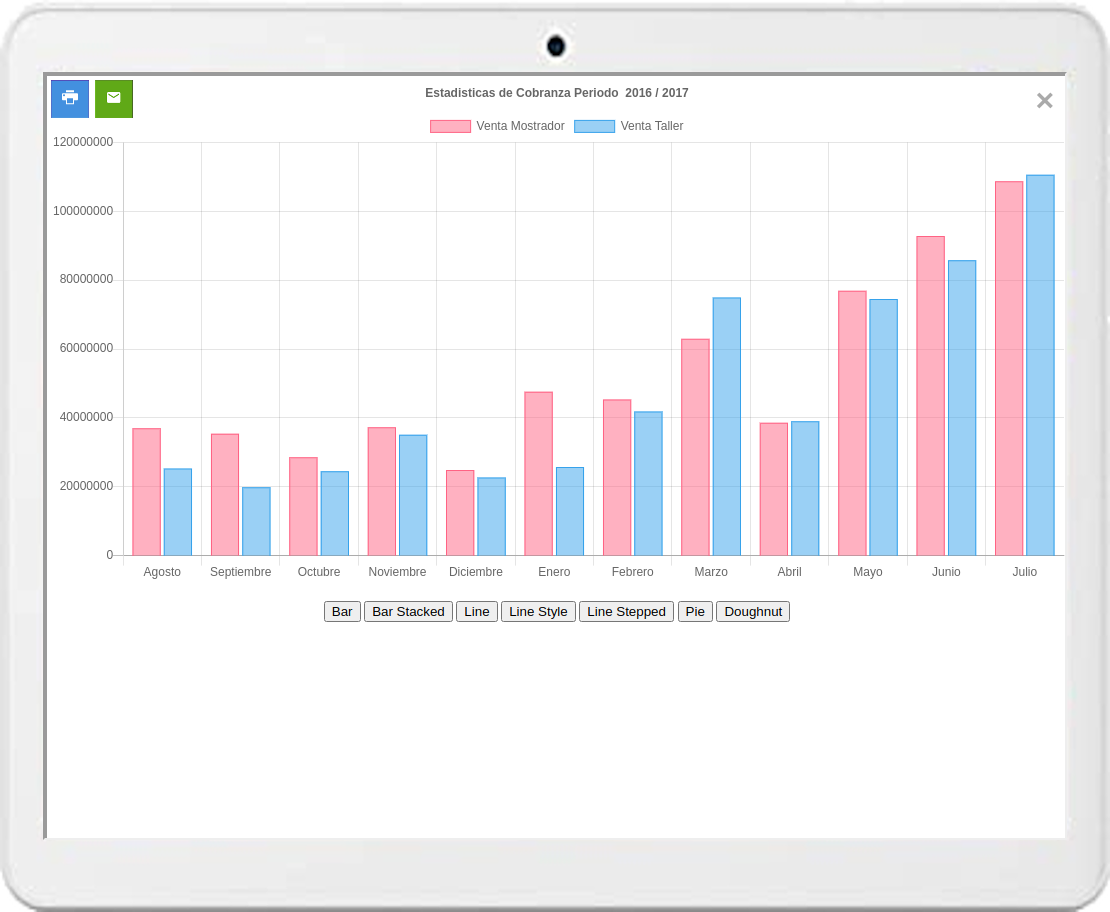Click the Diciembre axis label
Image resolution: width=1110 pixels, height=912 pixels.
[x=476, y=572]
